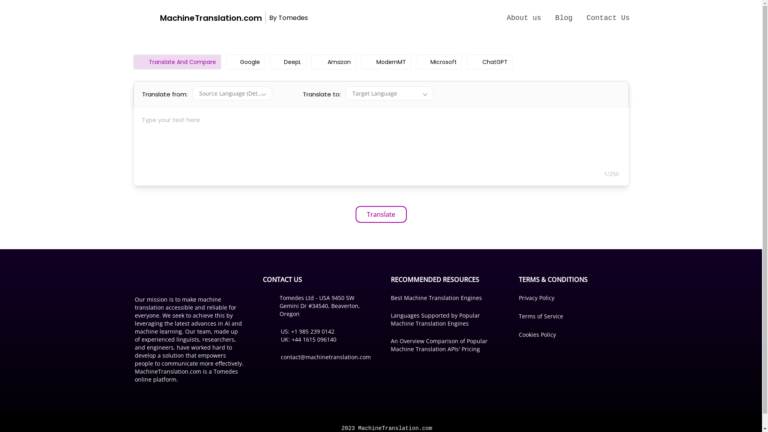This screenshot has width=768, height=432.
Task: Open Best Machine Translation Engines link
Action: pyautogui.click(x=436, y=298)
